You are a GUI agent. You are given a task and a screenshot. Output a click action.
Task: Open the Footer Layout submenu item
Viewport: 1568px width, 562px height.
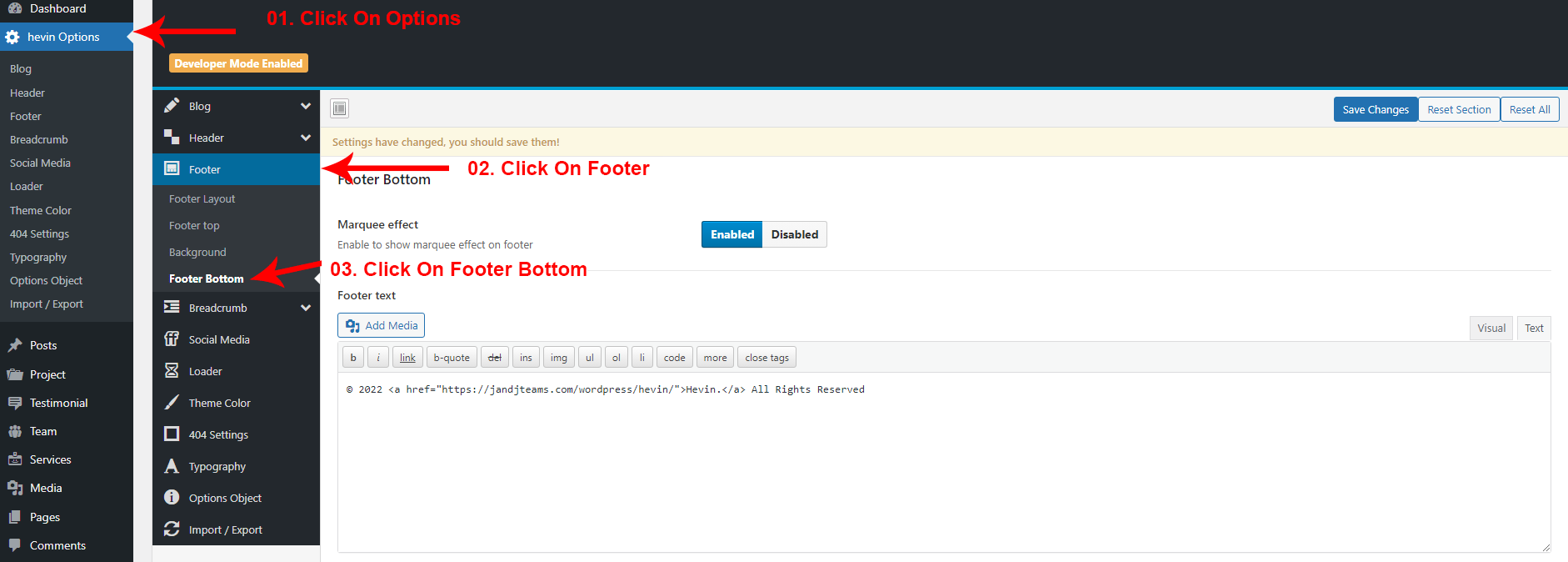point(202,198)
